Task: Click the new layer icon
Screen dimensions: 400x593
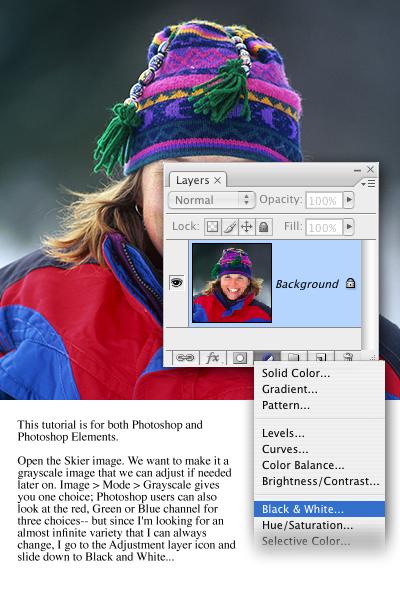Action: coord(321,357)
